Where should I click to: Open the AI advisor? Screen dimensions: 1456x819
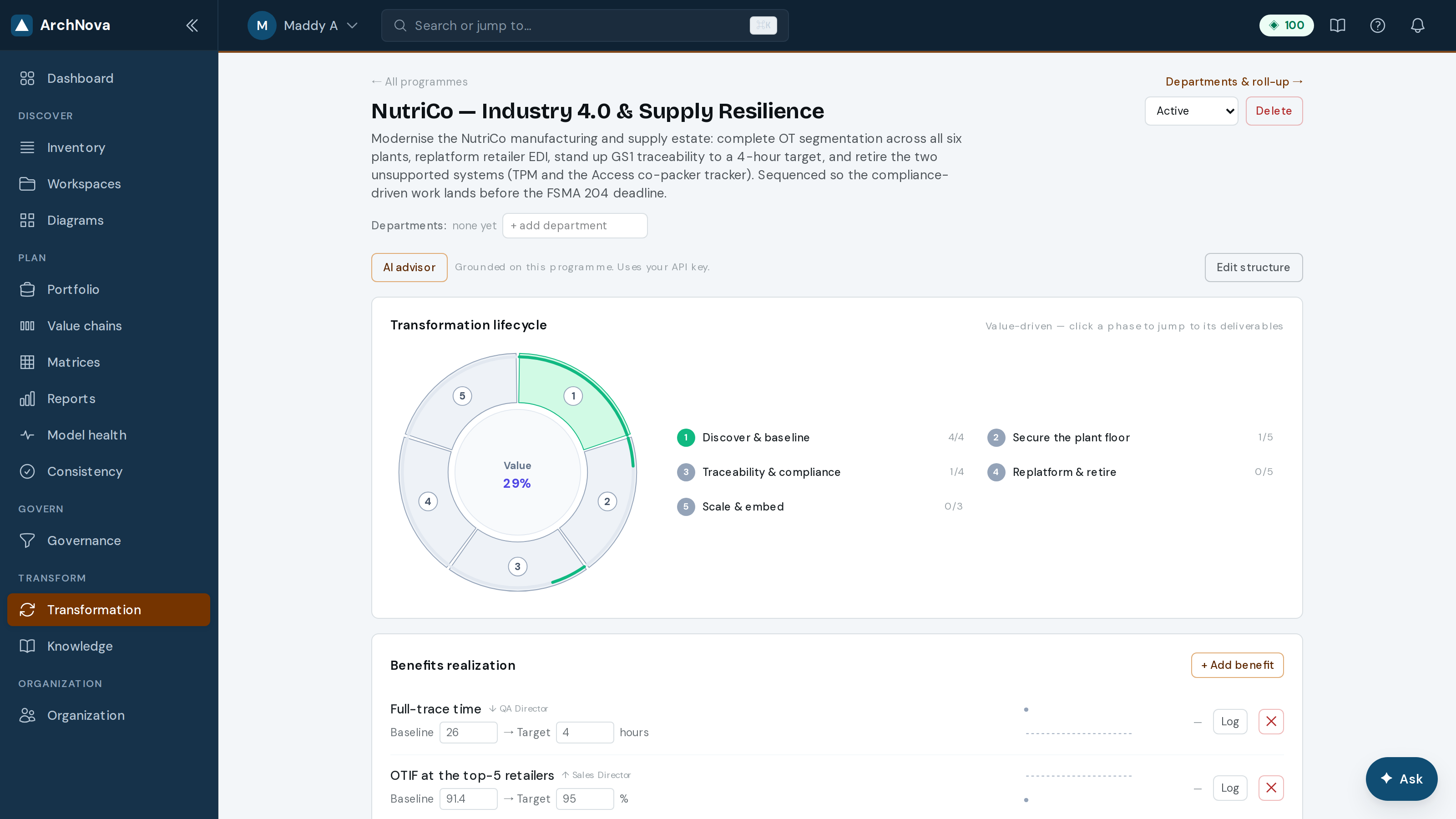[x=409, y=268]
